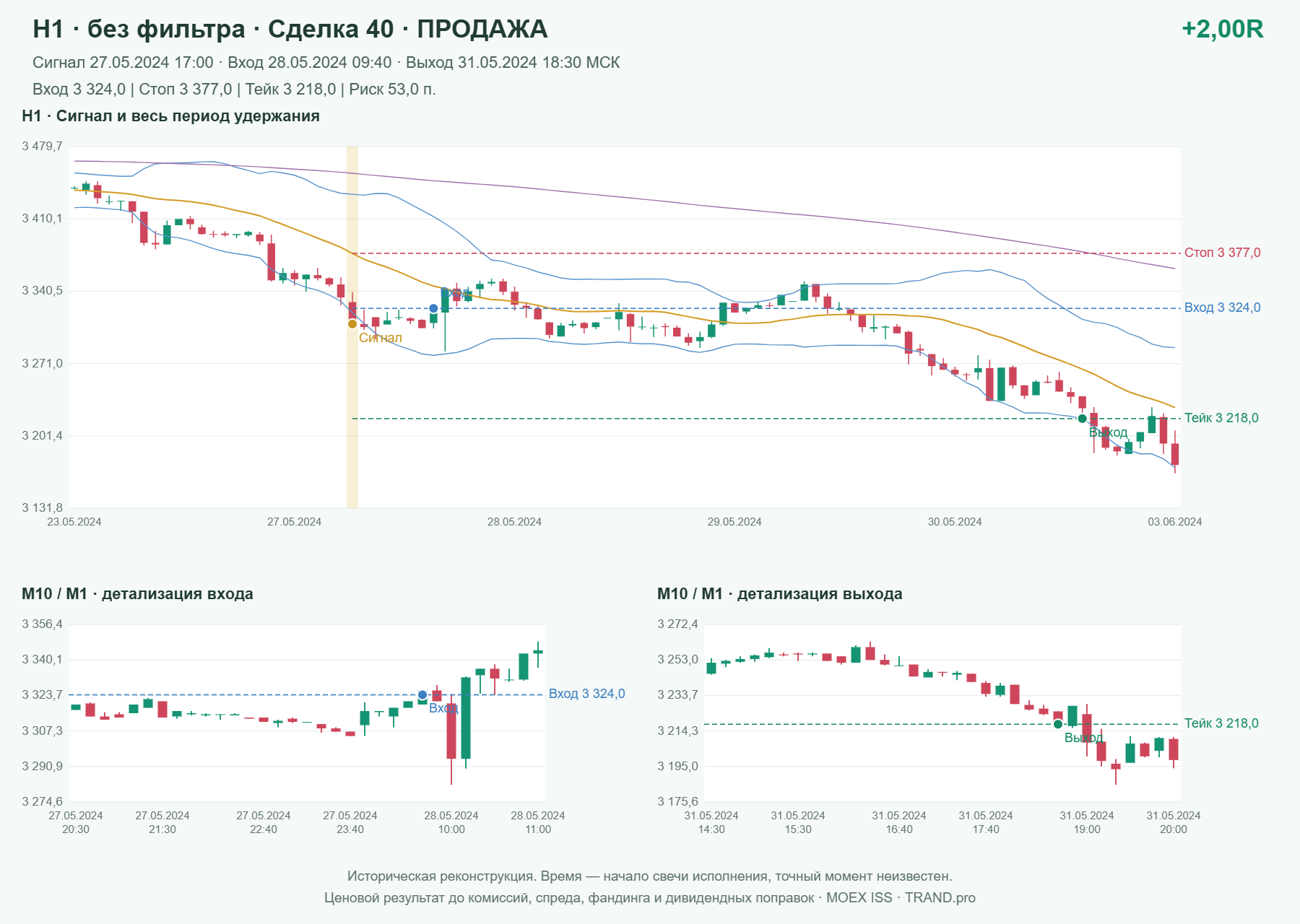Click "Вход 3 324,0" label beside the entry detail chart
The height and width of the screenshot is (924, 1300).
tap(587, 694)
